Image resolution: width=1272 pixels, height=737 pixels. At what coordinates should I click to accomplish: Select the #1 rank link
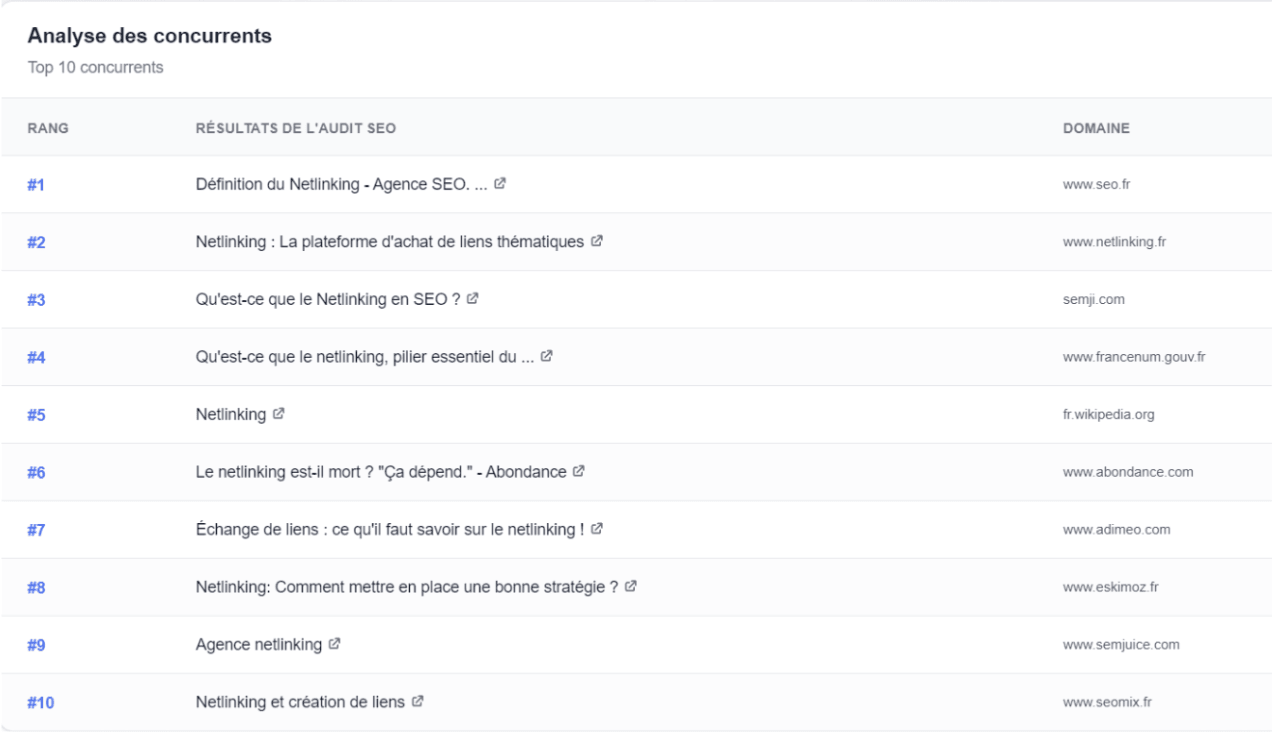pyautogui.click(x=34, y=185)
